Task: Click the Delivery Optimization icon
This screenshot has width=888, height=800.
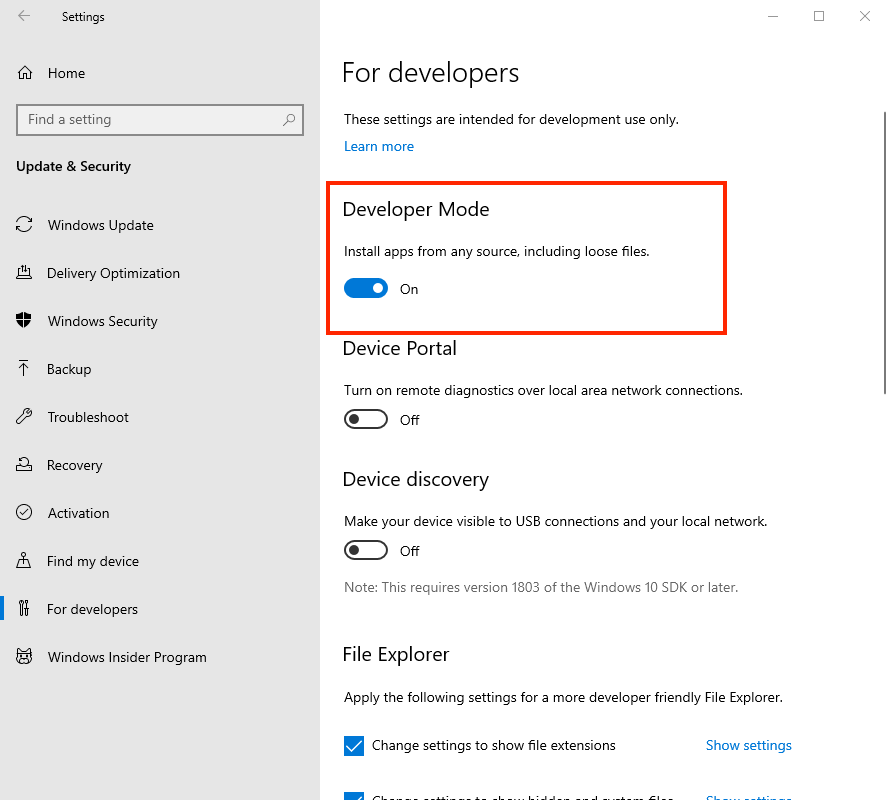Action: tap(24, 272)
